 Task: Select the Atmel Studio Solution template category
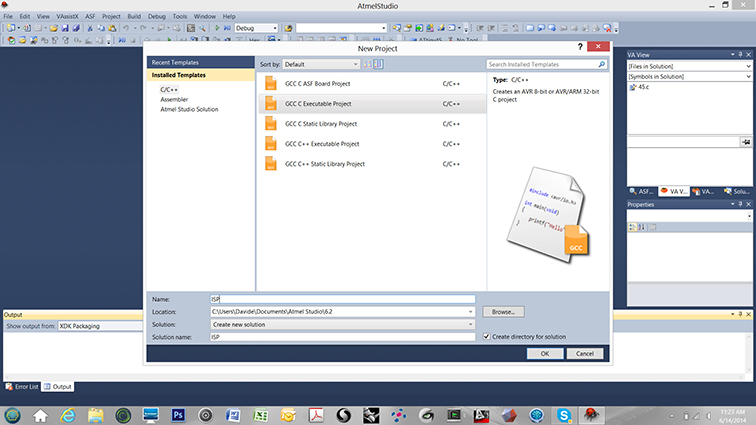click(189, 110)
